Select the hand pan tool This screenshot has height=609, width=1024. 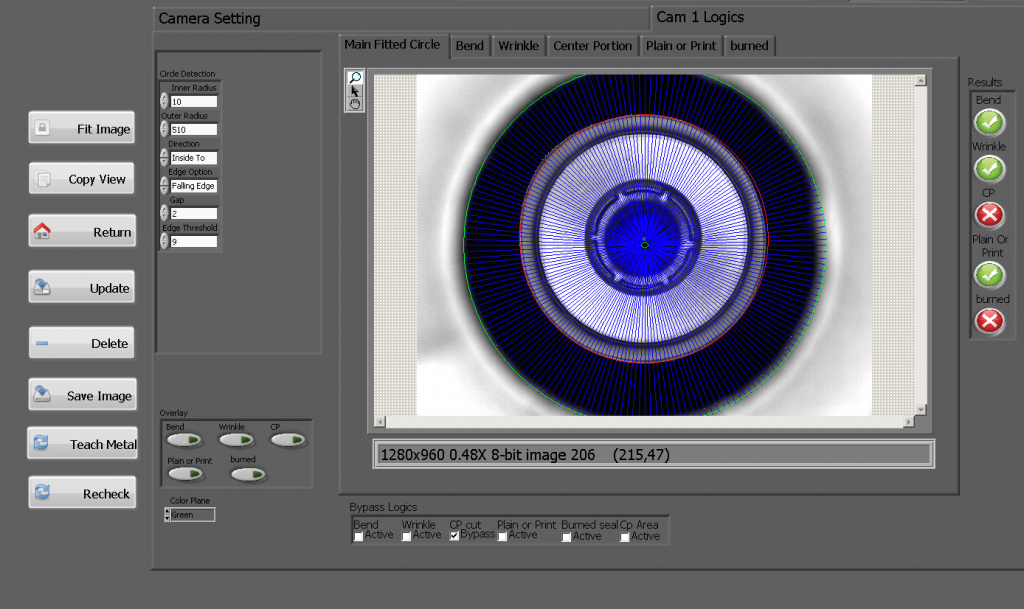[355, 104]
